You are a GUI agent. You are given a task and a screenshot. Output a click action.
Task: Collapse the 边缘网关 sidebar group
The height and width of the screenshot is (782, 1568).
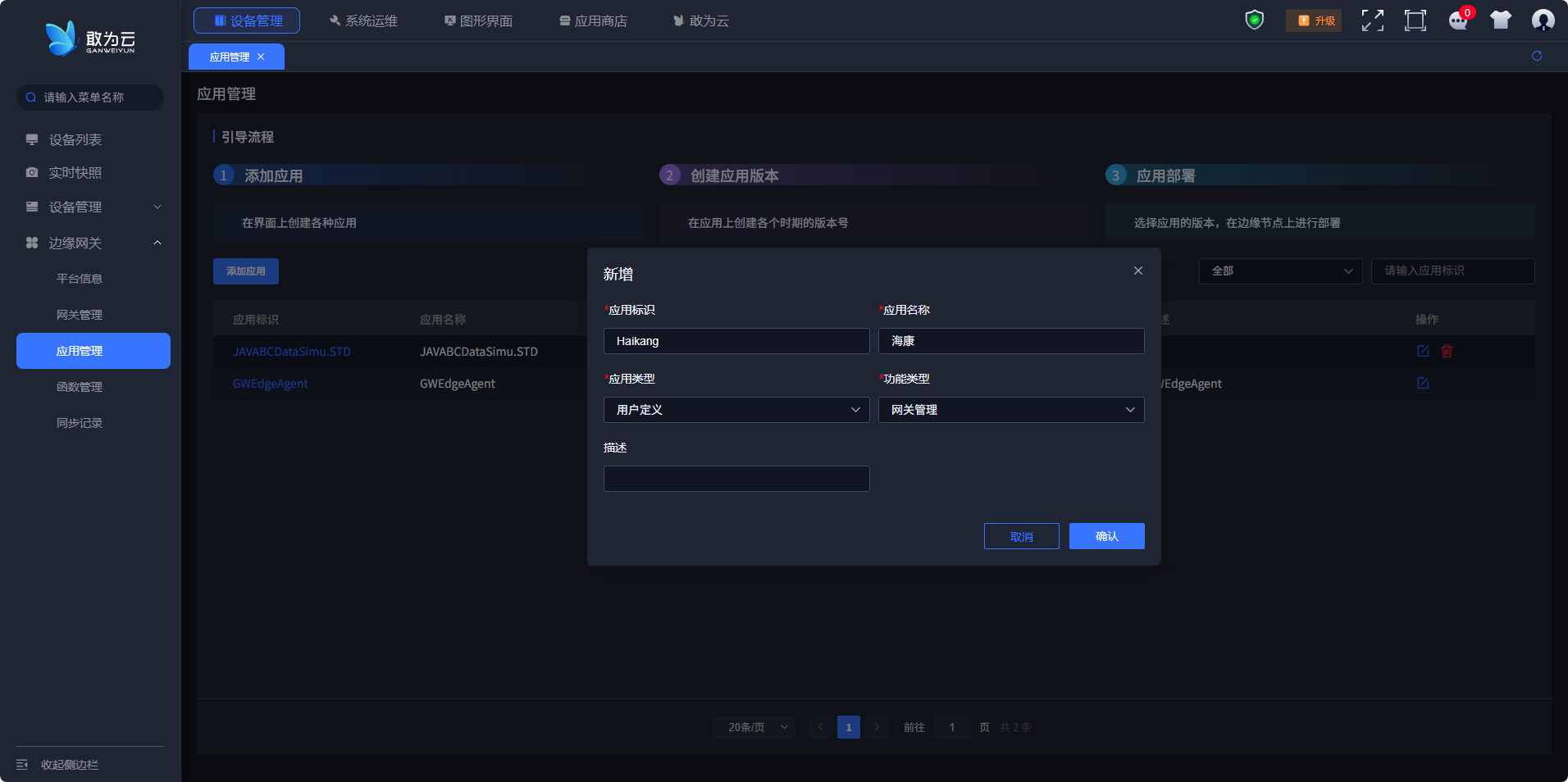tap(93, 243)
